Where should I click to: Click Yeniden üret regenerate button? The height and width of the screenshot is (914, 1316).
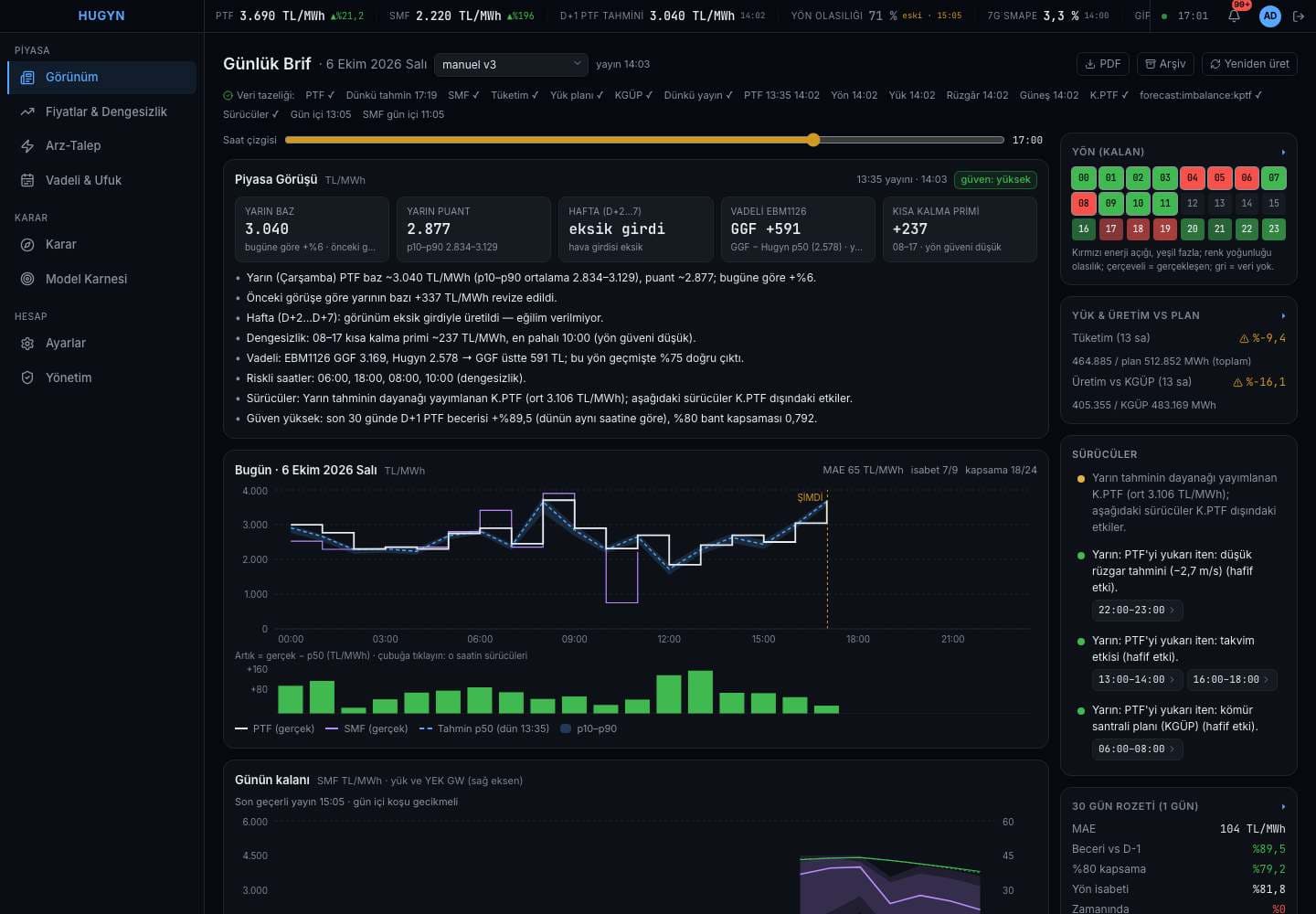click(1249, 64)
